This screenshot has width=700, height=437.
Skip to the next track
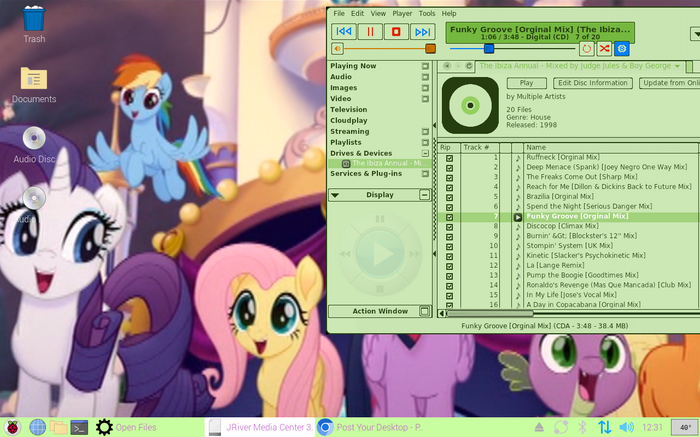(422, 32)
